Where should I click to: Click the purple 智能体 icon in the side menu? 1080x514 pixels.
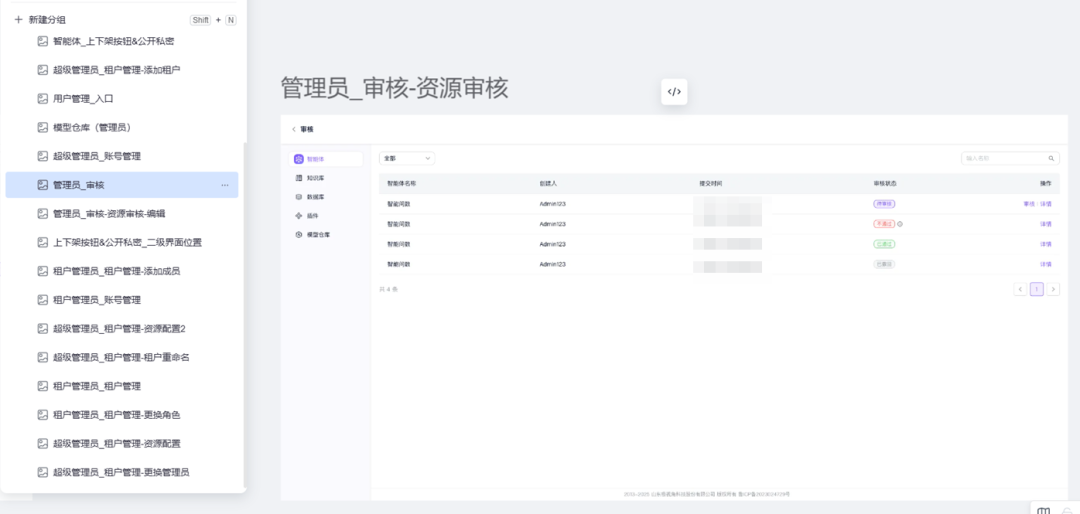(x=299, y=159)
